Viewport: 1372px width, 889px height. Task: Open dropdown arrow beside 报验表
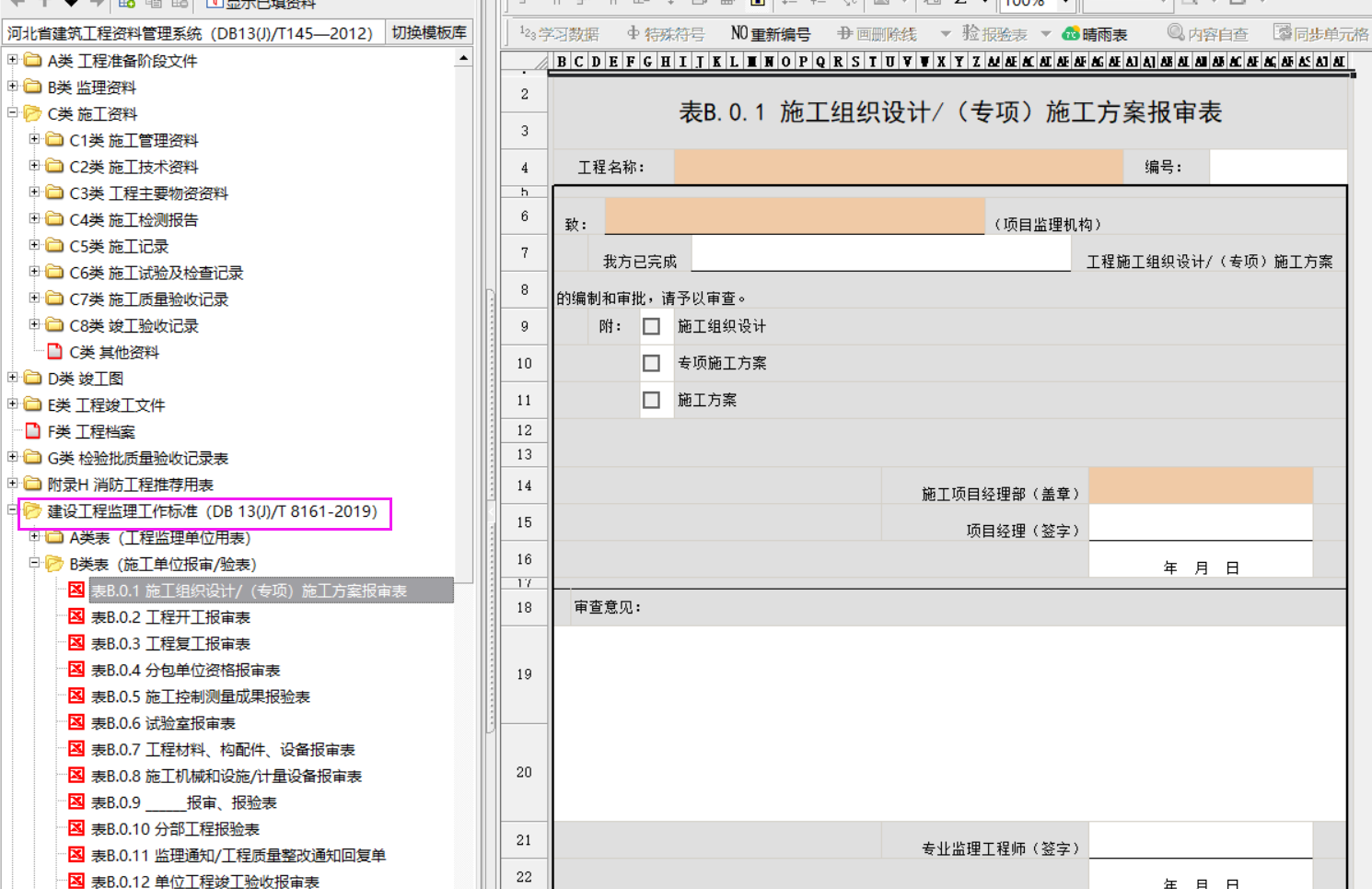click(1046, 34)
